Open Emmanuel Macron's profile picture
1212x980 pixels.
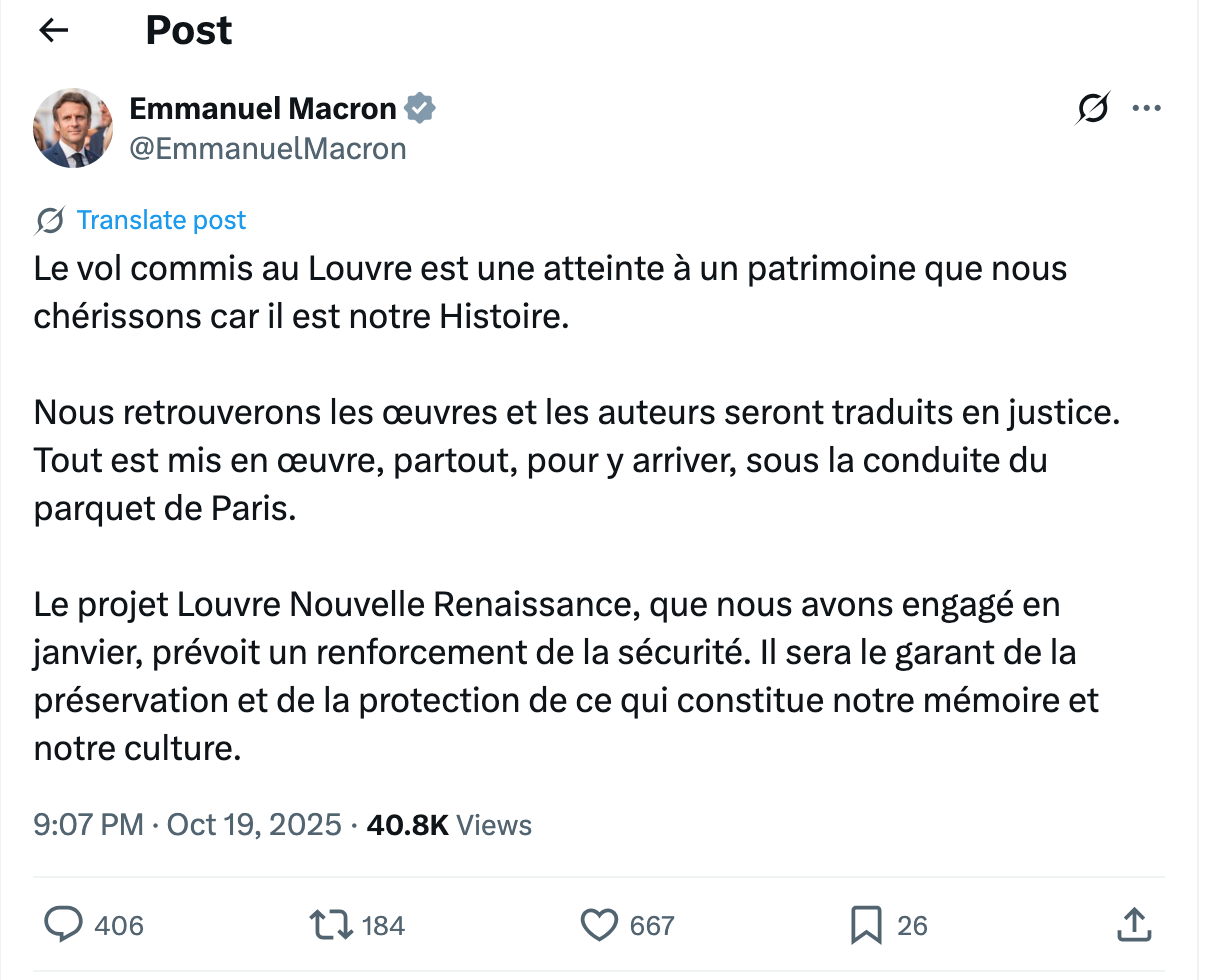click(x=73, y=128)
